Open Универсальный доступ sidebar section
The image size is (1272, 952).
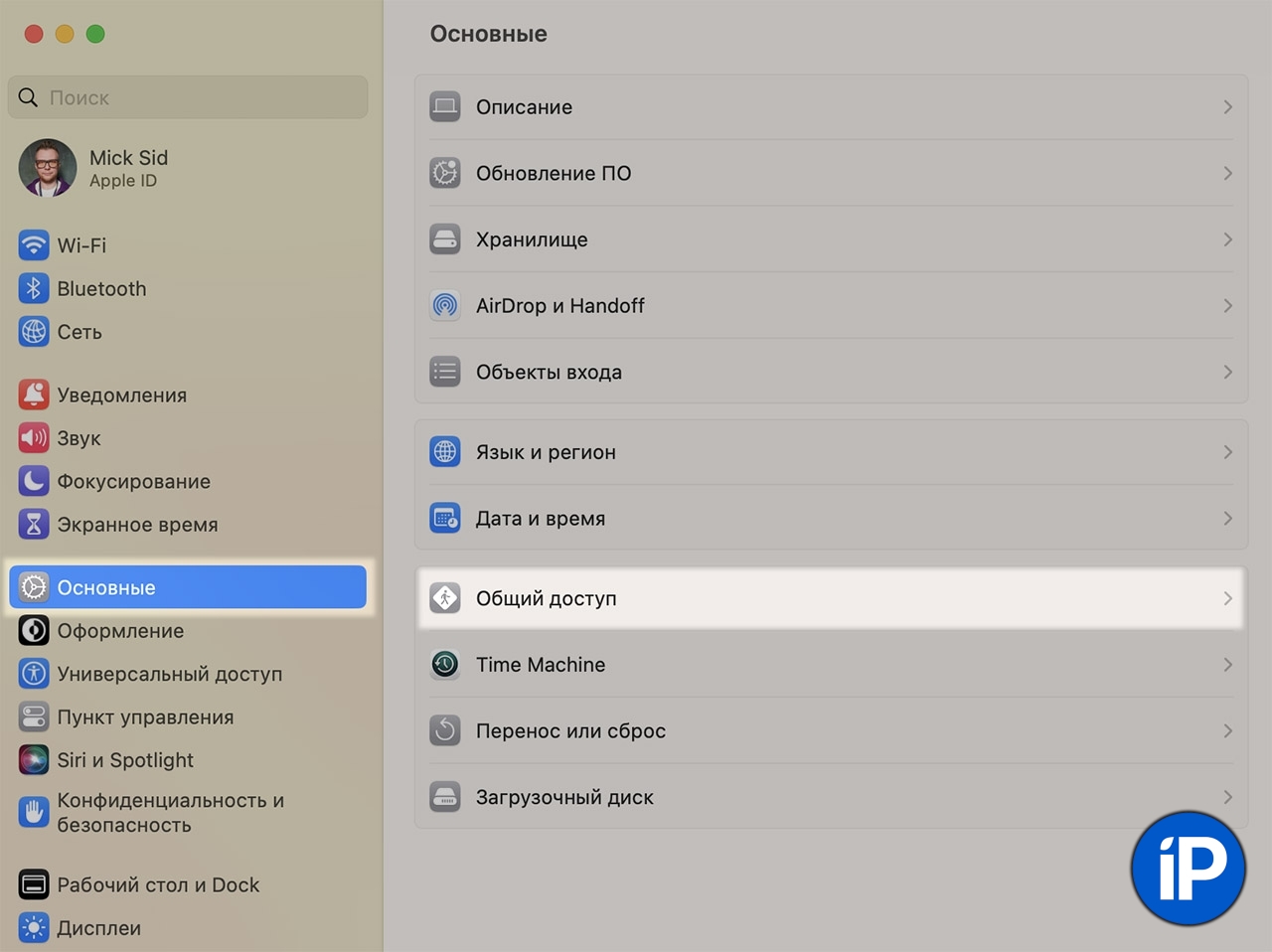click(x=169, y=674)
